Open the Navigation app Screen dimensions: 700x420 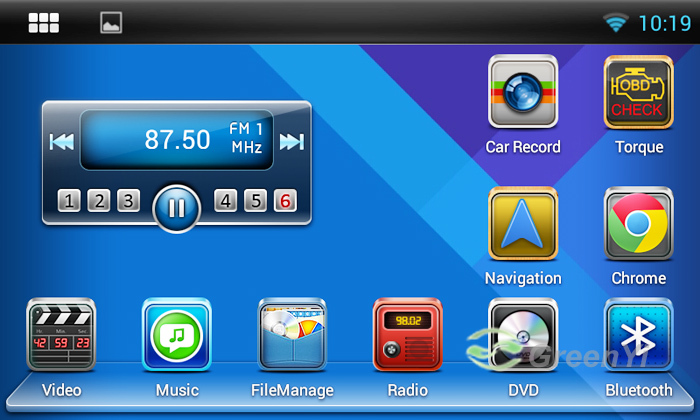[522, 223]
